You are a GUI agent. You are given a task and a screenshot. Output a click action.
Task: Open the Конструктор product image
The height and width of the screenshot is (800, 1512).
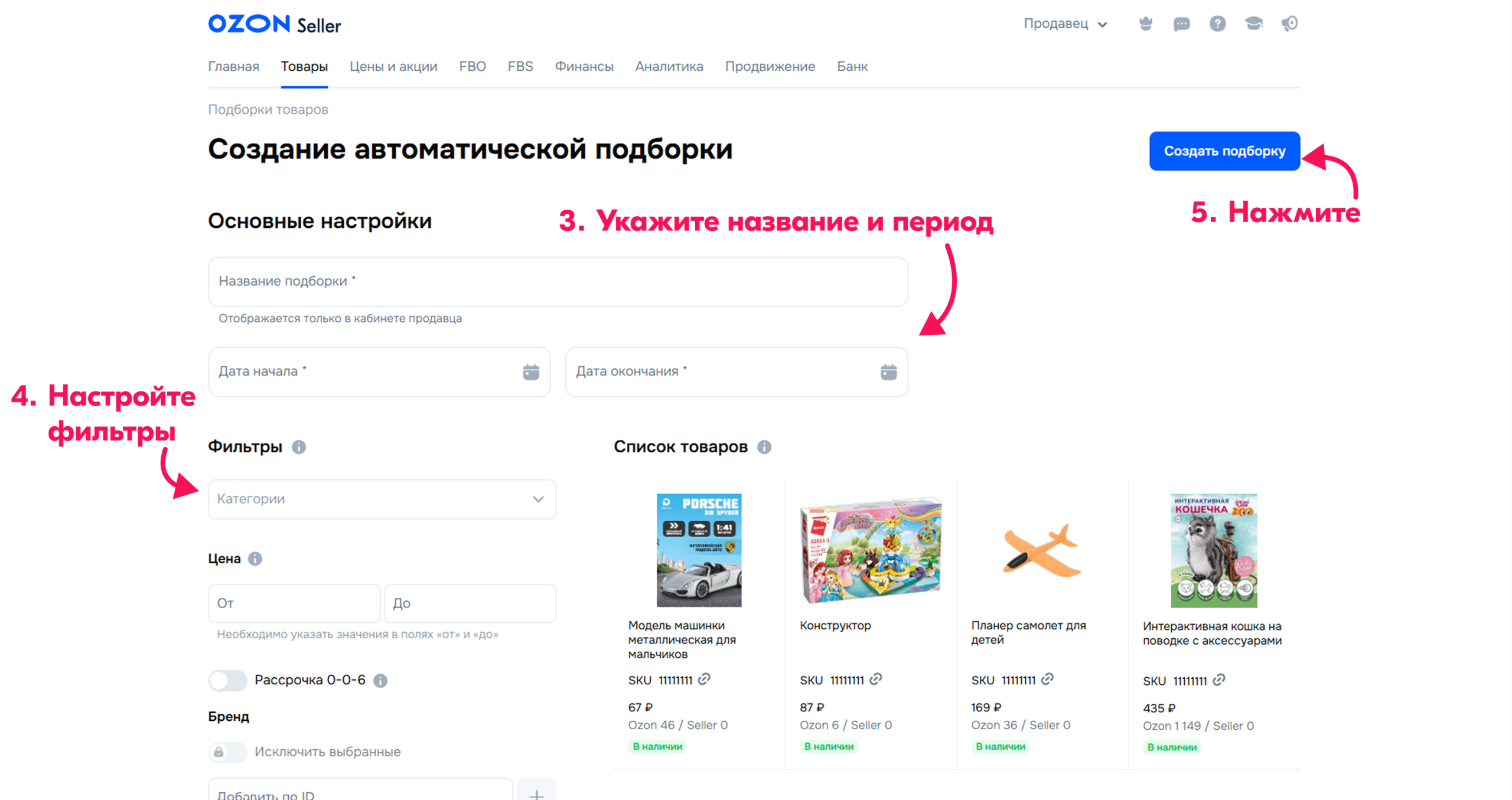point(871,550)
